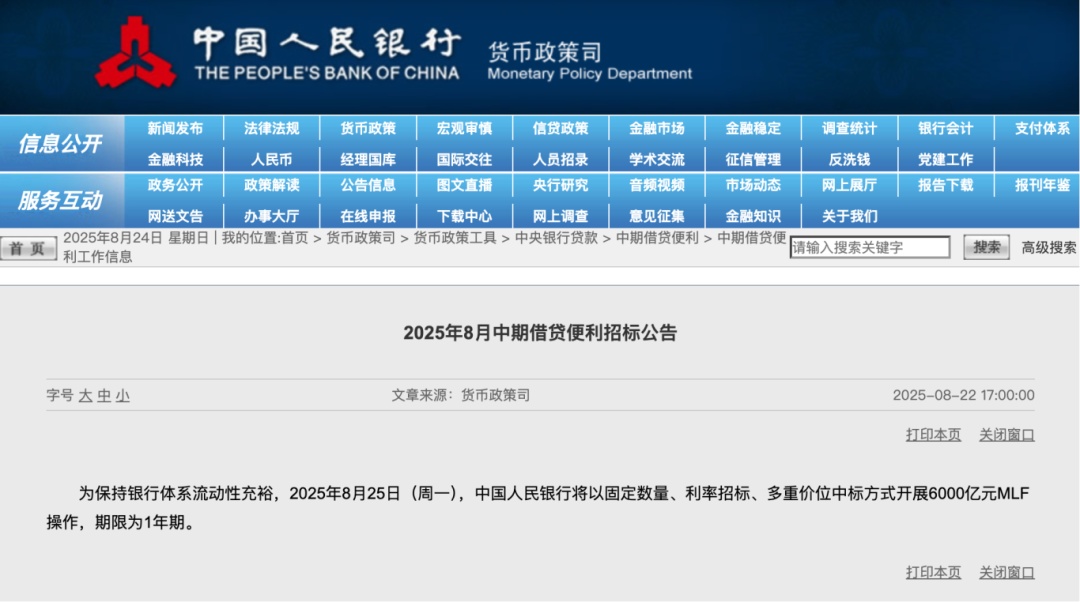The image size is (1080, 602).
Task: Click the 首页 home button
Action: (28, 249)
